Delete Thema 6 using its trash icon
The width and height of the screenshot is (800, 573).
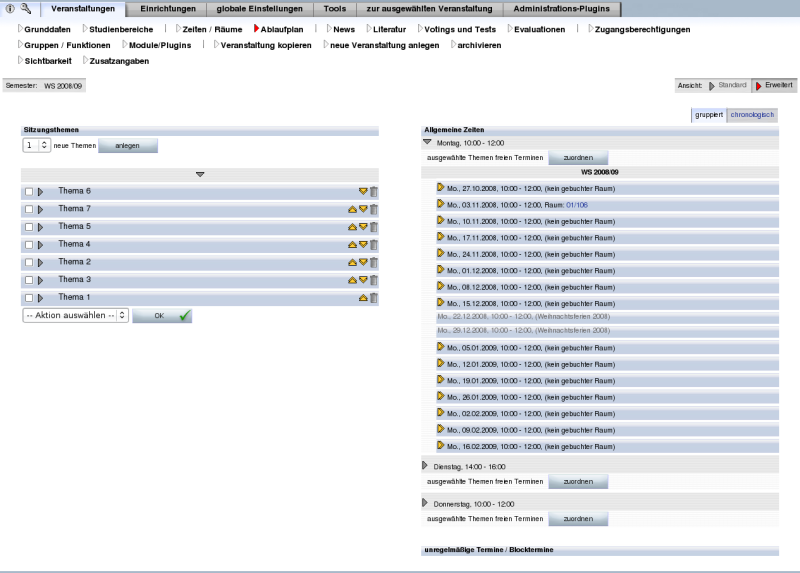pyautogui.click(x=374, y=192)
